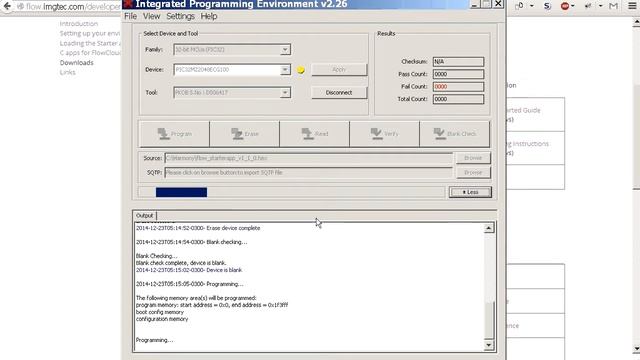Open the arrow next to the Adblock icon
Image resolution: width=640 pixels, height=360 pixels.
(x=573, y=6)
